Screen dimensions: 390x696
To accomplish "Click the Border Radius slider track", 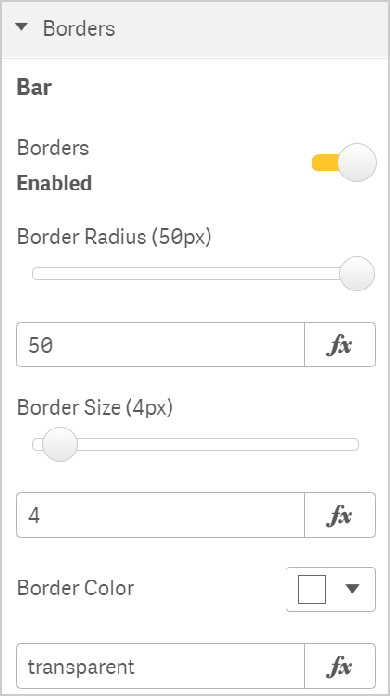I will click(x=195, y=273).
